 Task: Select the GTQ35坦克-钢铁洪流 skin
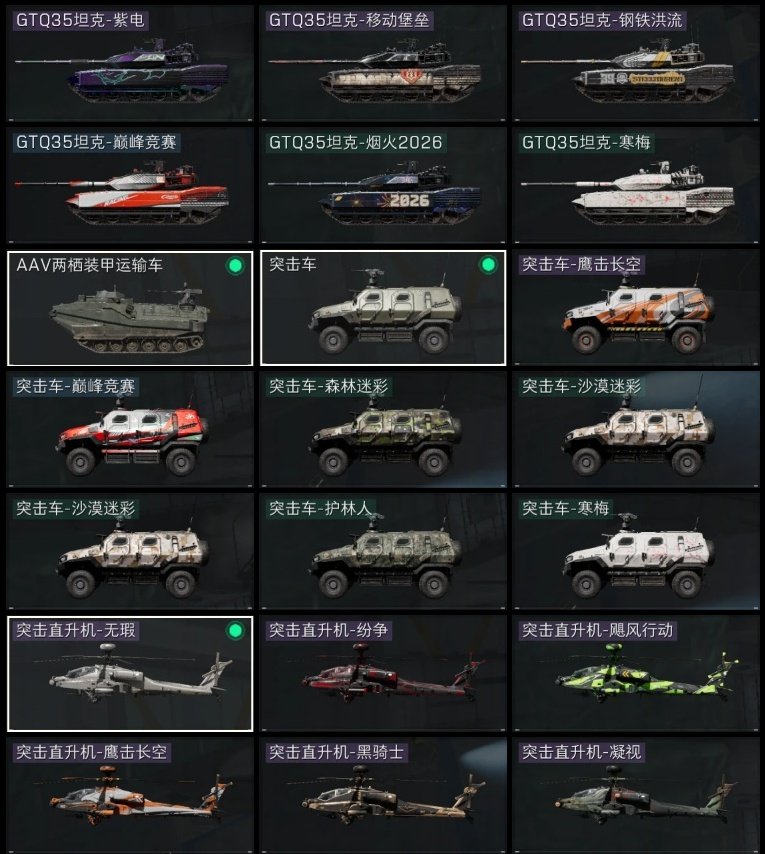[x=636, y=63]
